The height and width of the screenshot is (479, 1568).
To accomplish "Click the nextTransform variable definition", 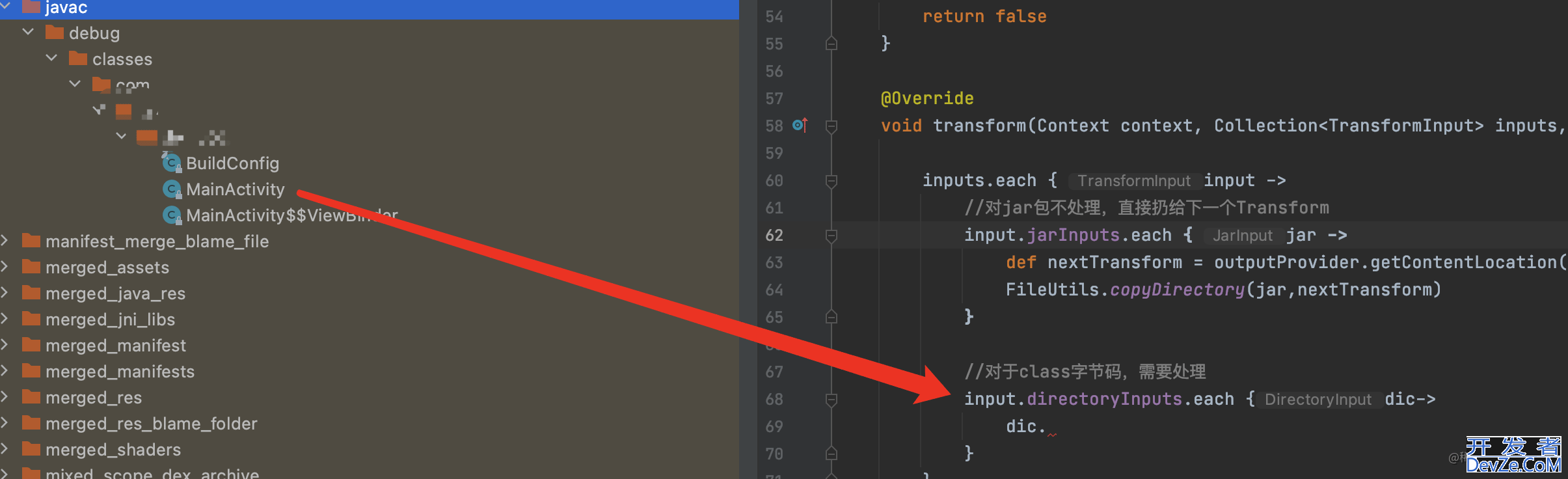I will point(1115,262).
